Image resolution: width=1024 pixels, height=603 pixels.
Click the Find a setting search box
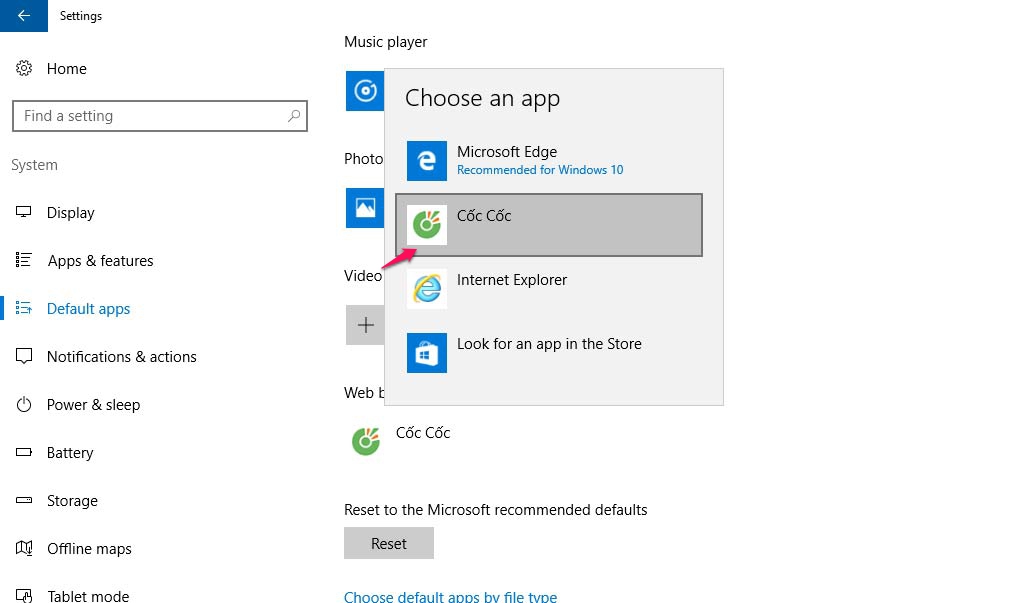point(150,116)
